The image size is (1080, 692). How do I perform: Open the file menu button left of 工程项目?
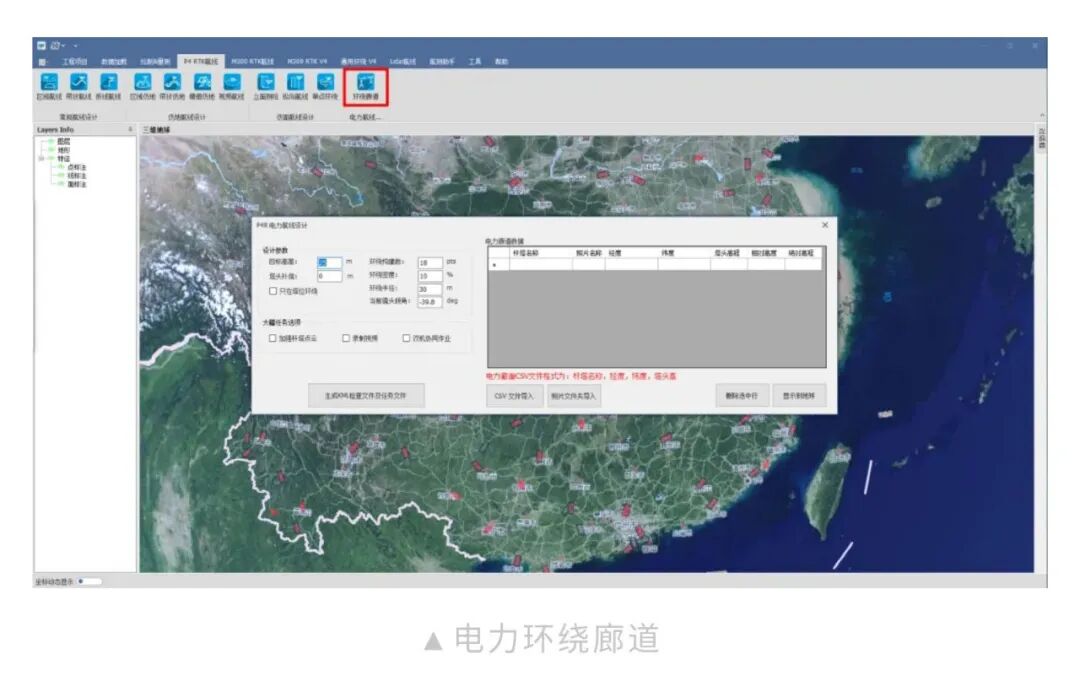coord(42,62)
